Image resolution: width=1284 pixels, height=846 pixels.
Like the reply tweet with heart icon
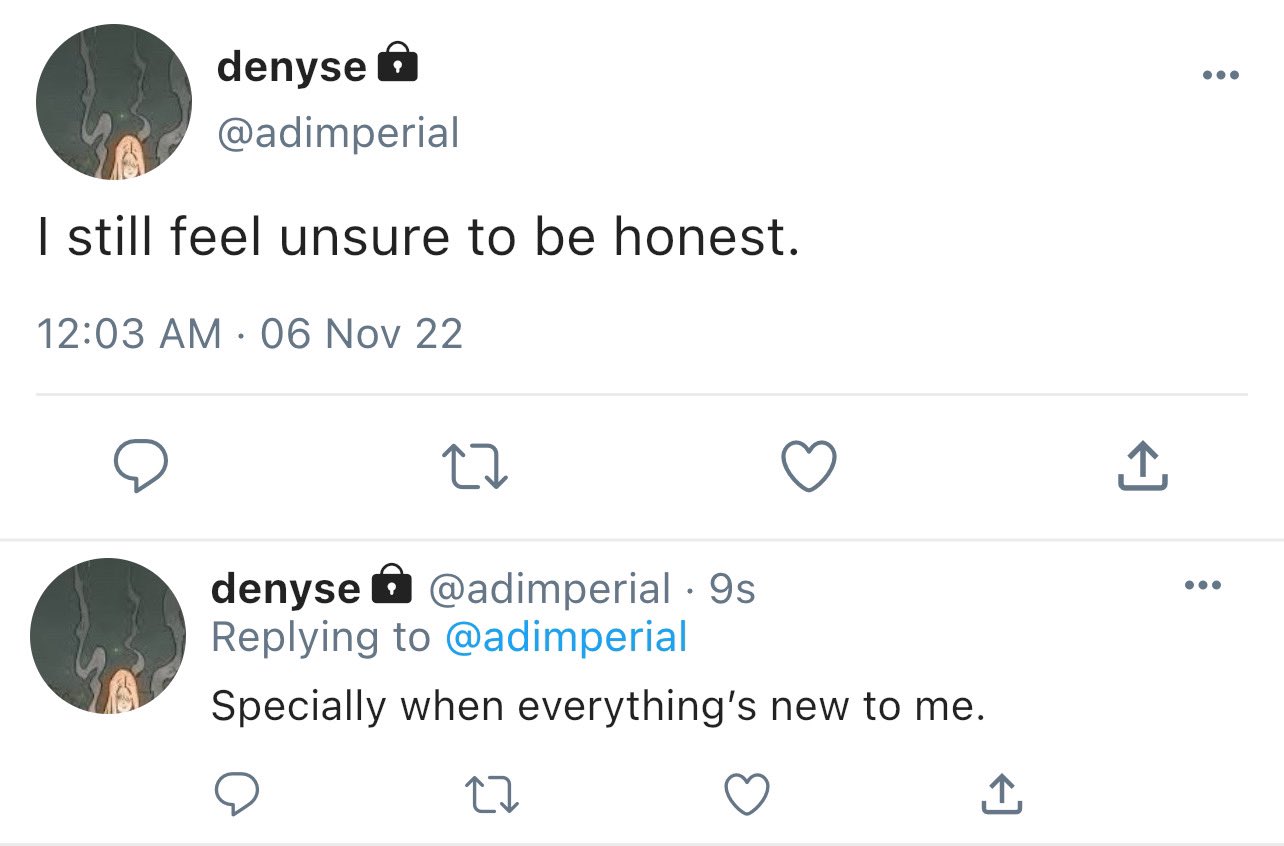746,795
